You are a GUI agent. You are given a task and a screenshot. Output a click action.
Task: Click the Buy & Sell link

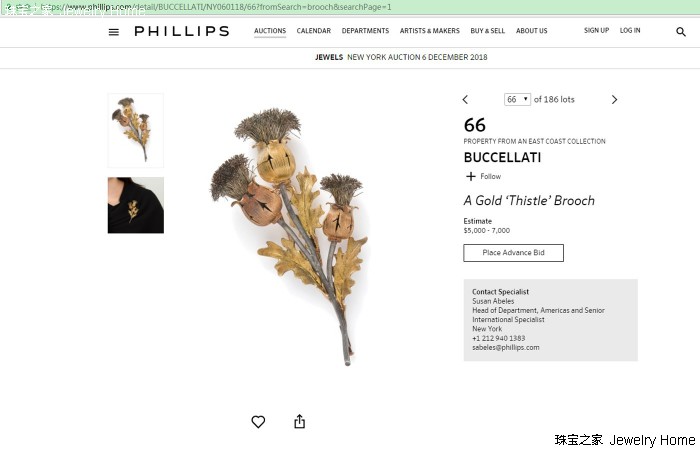(488, 31)
